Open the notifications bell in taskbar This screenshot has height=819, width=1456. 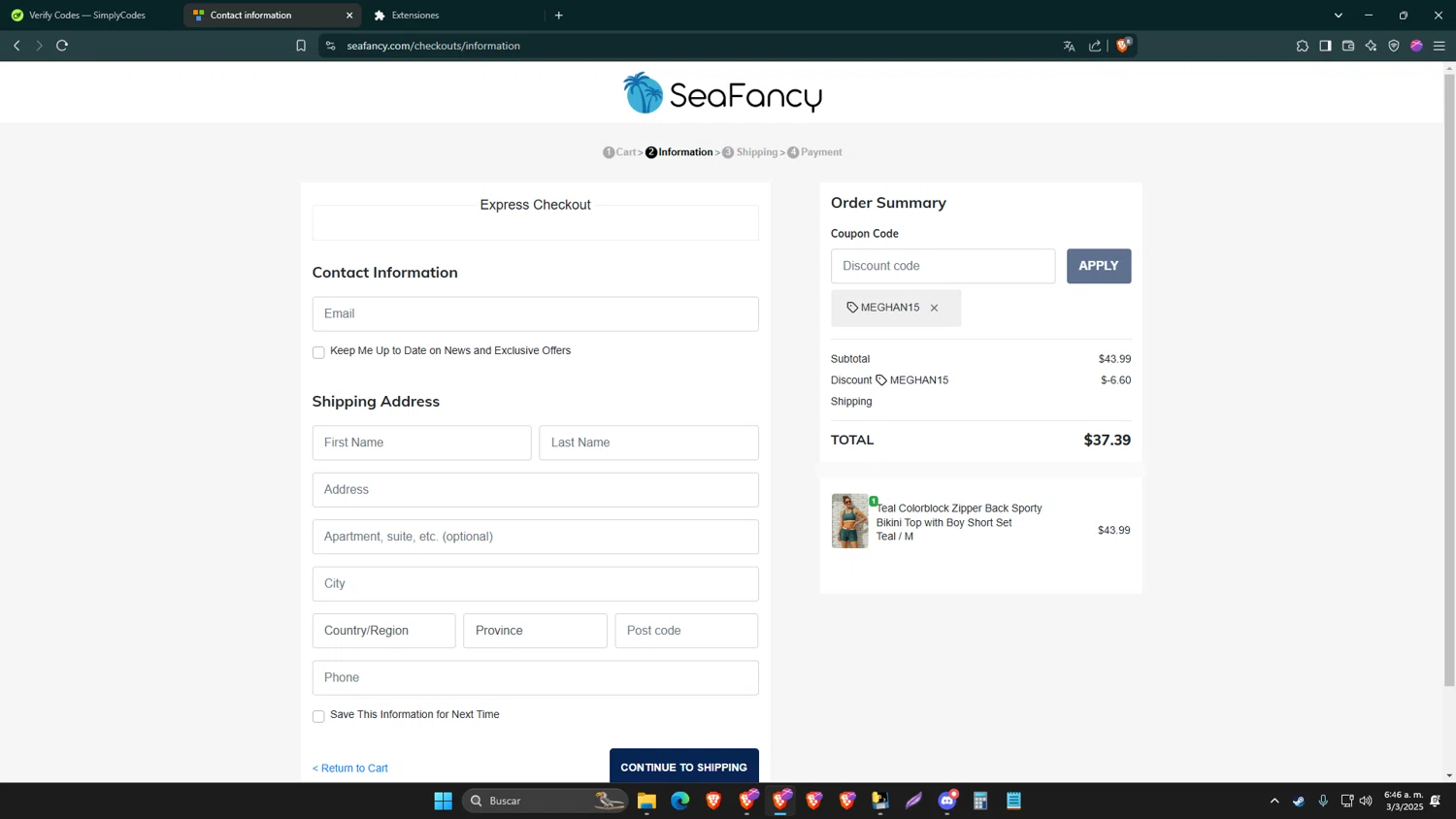[1436, 801]
